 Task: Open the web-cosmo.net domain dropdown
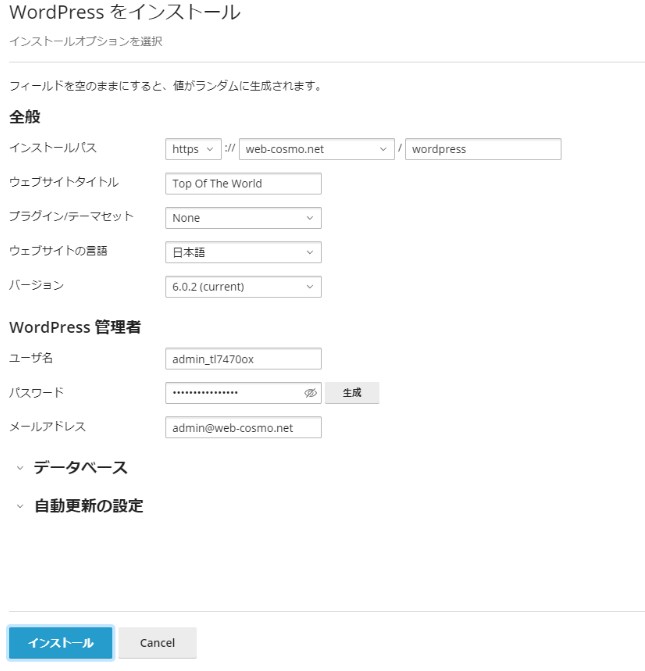(318, 149)
